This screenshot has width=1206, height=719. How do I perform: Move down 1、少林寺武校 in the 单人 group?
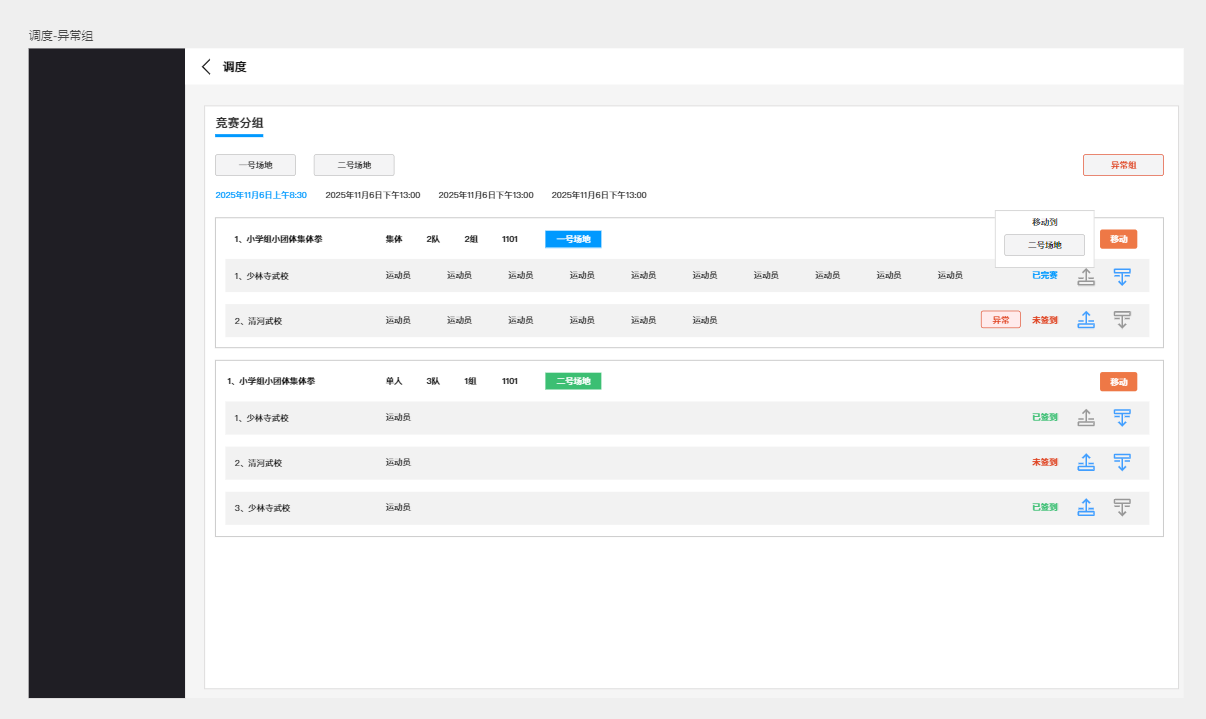pos(1122,418)
